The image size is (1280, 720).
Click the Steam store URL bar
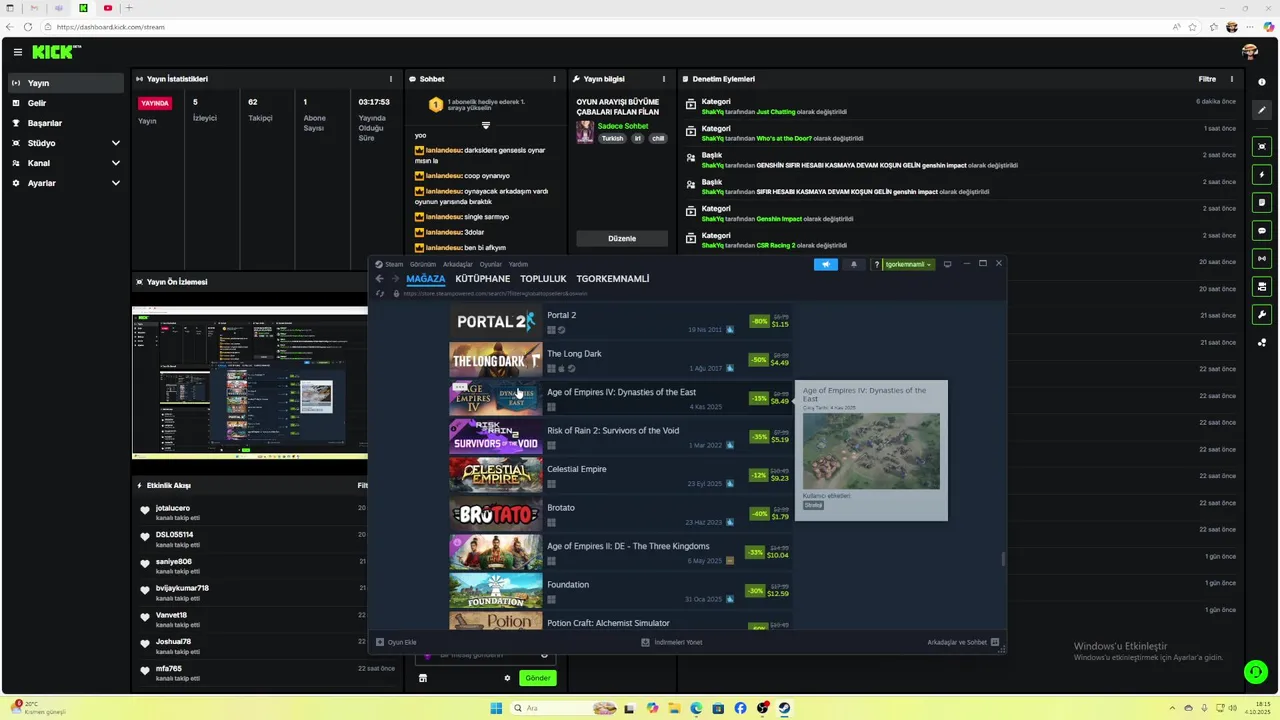(496, 294)
